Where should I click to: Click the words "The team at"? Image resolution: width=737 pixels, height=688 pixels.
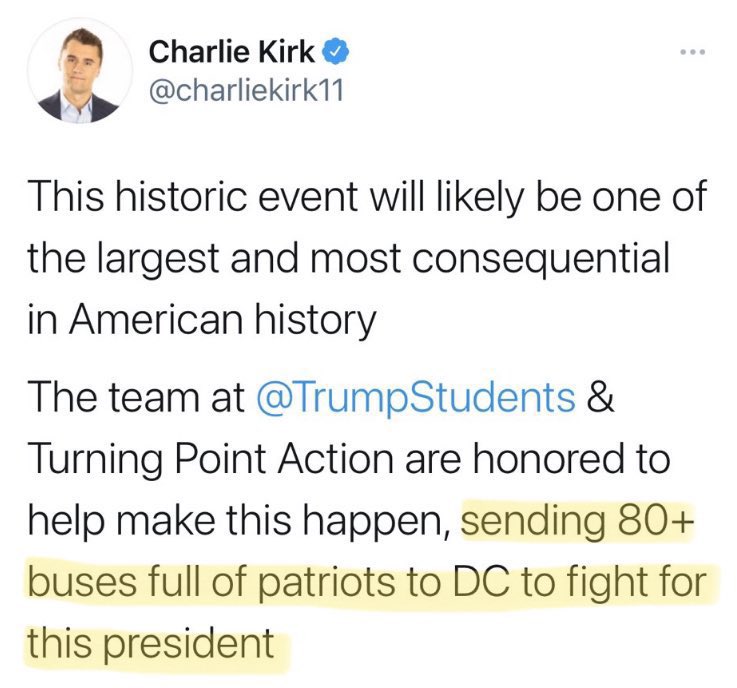click(x=137, y=399)
